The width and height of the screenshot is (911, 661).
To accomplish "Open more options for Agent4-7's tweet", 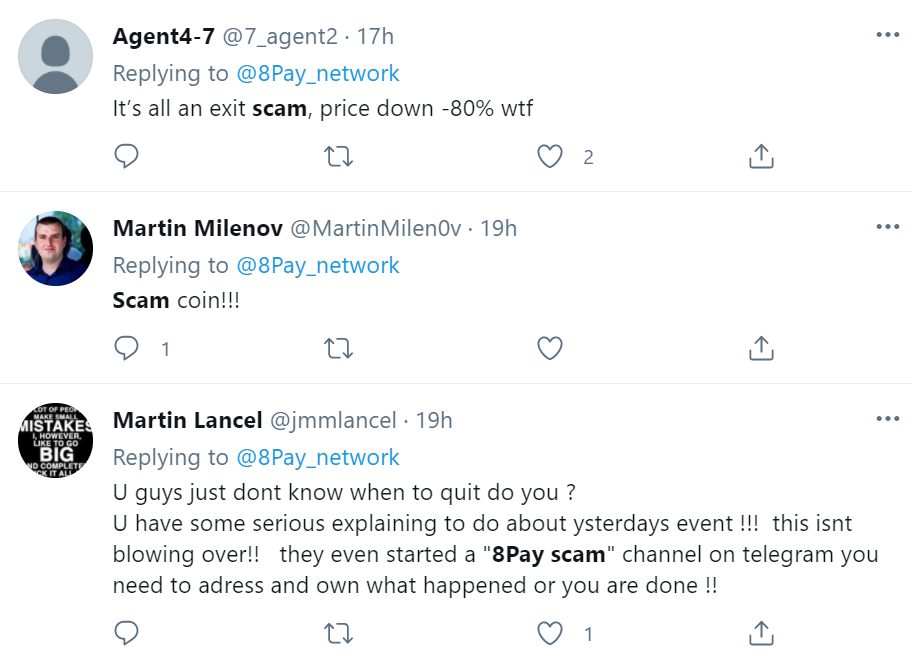I will tap(888, 35).
